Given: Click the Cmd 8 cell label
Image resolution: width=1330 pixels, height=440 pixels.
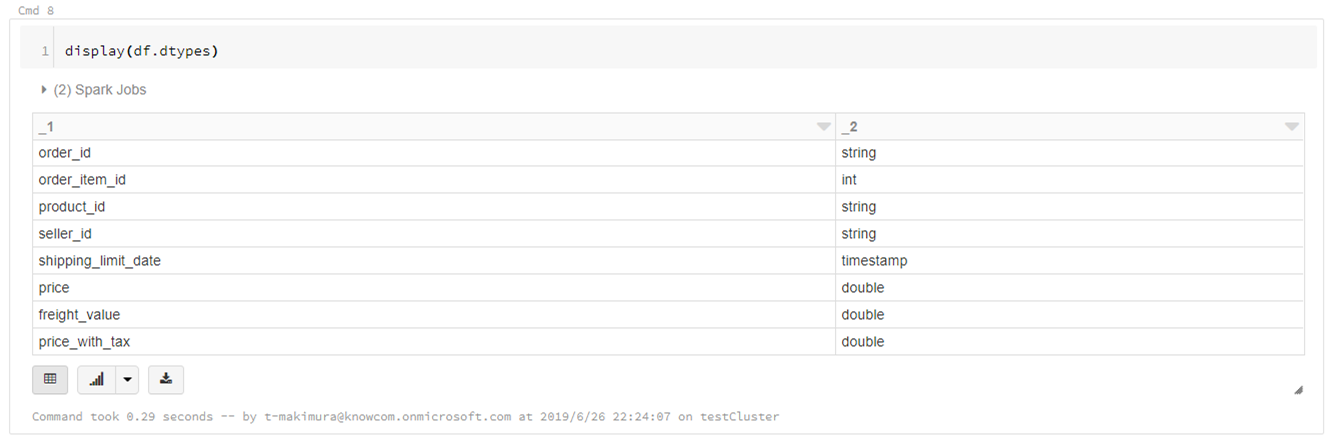Looking at the screenshot, I should coord(36,10).
